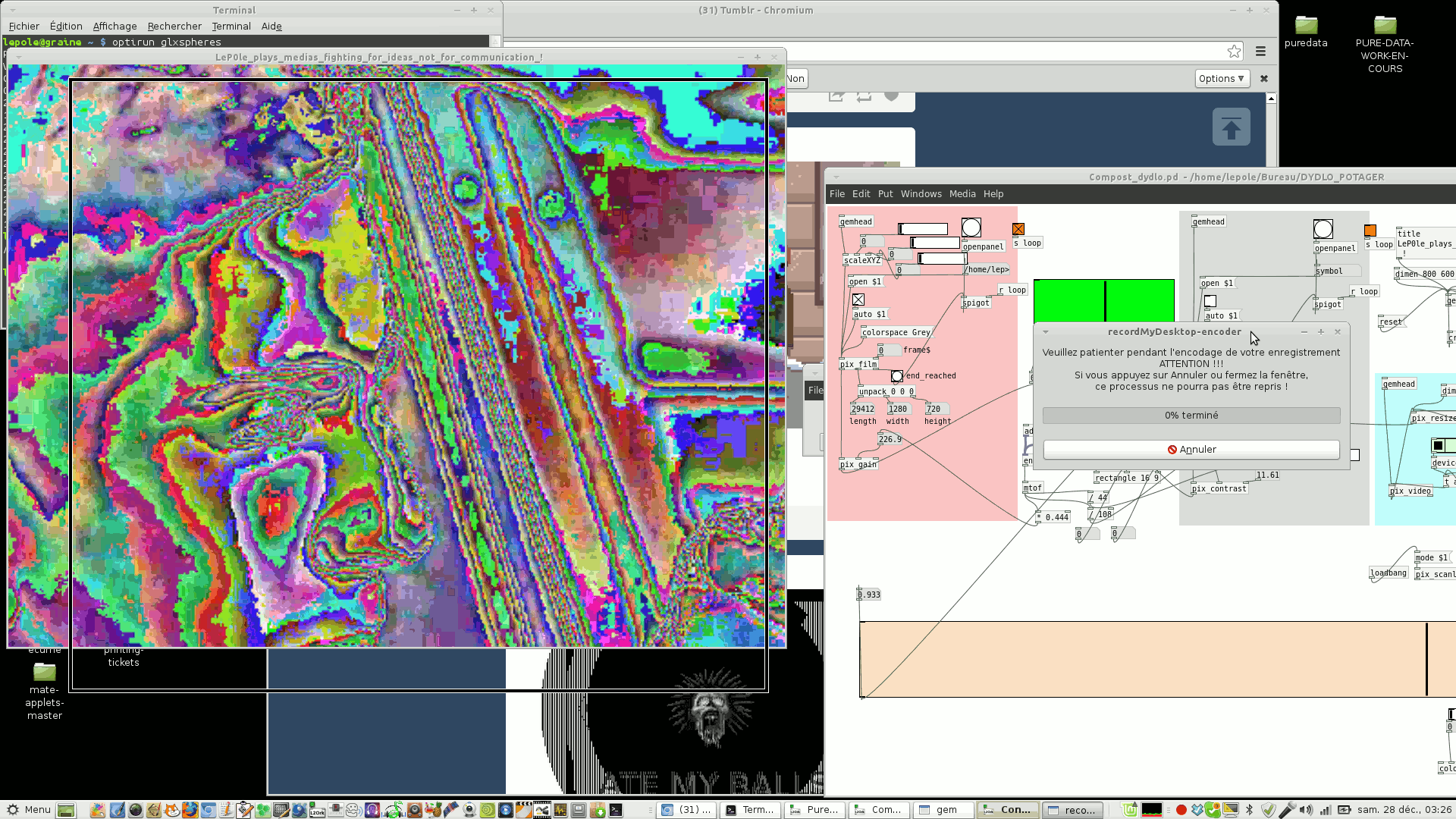Click the Firefox launcher in the panel
This screenshot has width=1456, height=819.
click(x=190, y=810)
